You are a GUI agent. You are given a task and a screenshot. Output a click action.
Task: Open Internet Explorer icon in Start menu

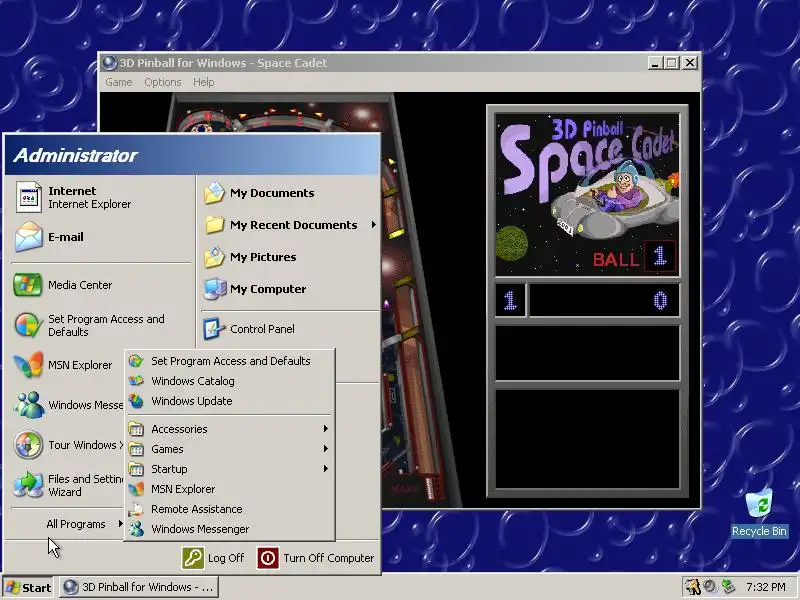29,197
